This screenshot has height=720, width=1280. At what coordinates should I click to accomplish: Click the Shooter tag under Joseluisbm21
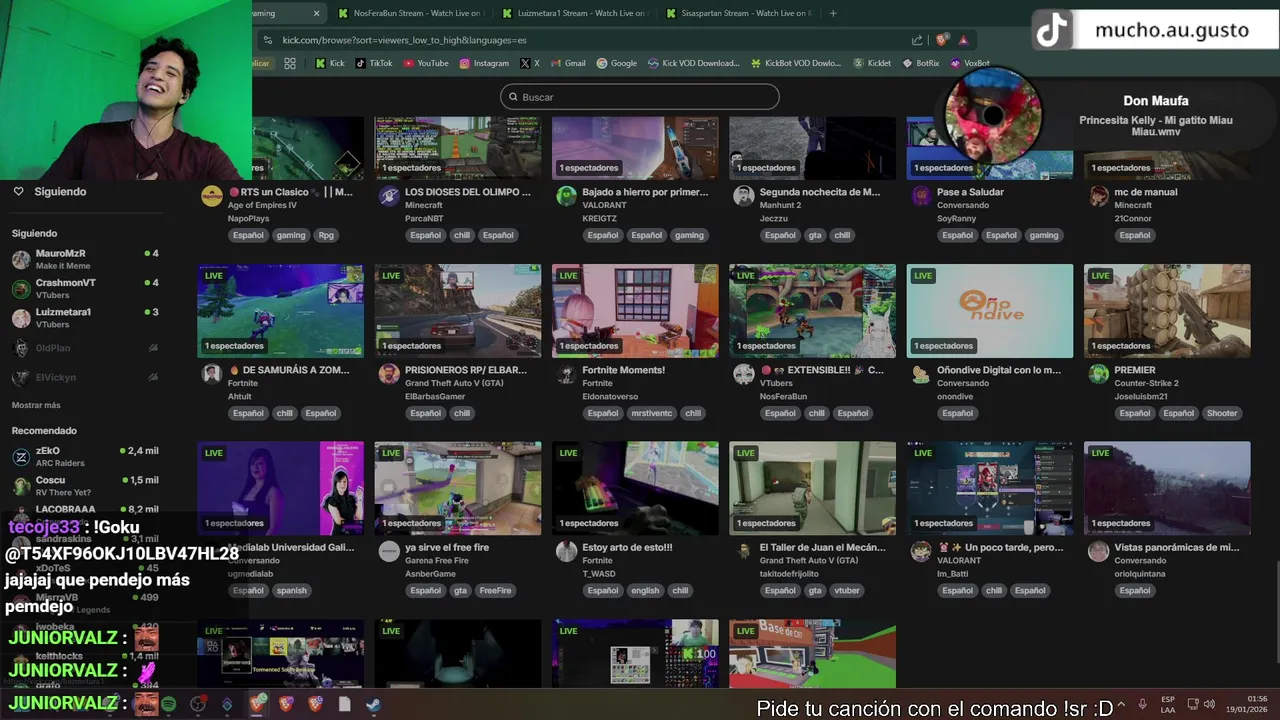point(1222,413)
